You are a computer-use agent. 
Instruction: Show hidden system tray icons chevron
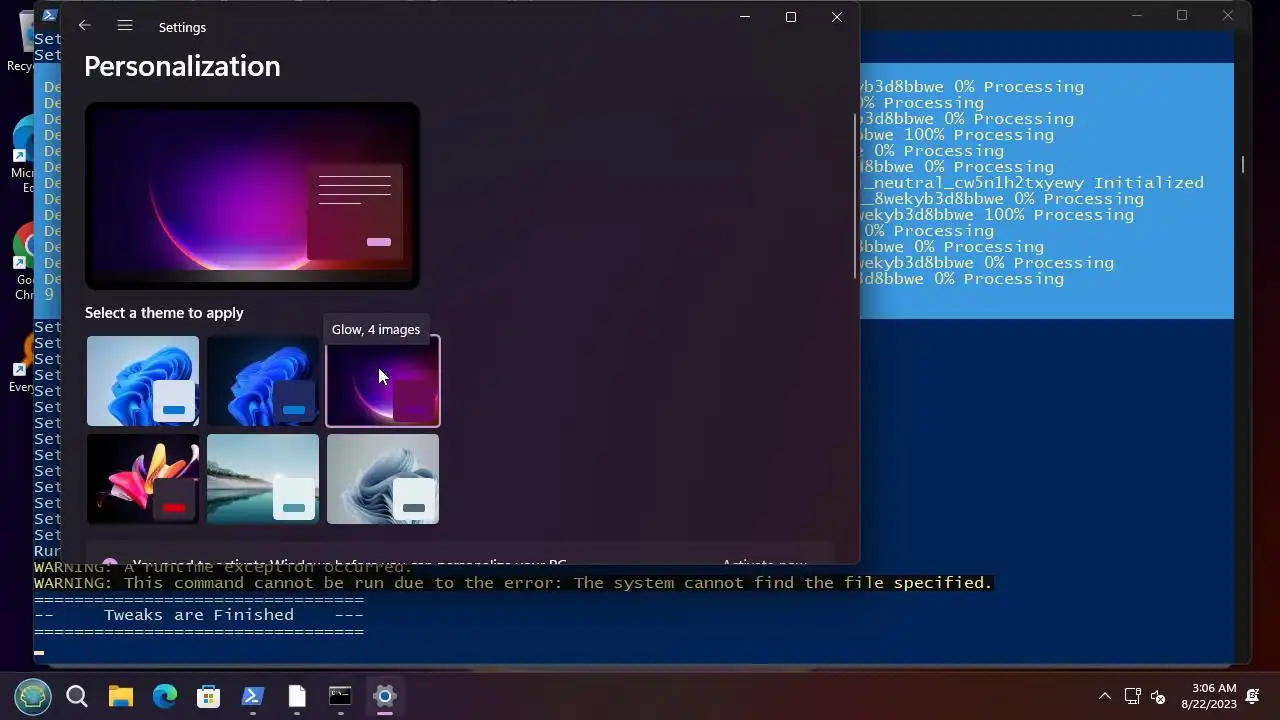1105,696
